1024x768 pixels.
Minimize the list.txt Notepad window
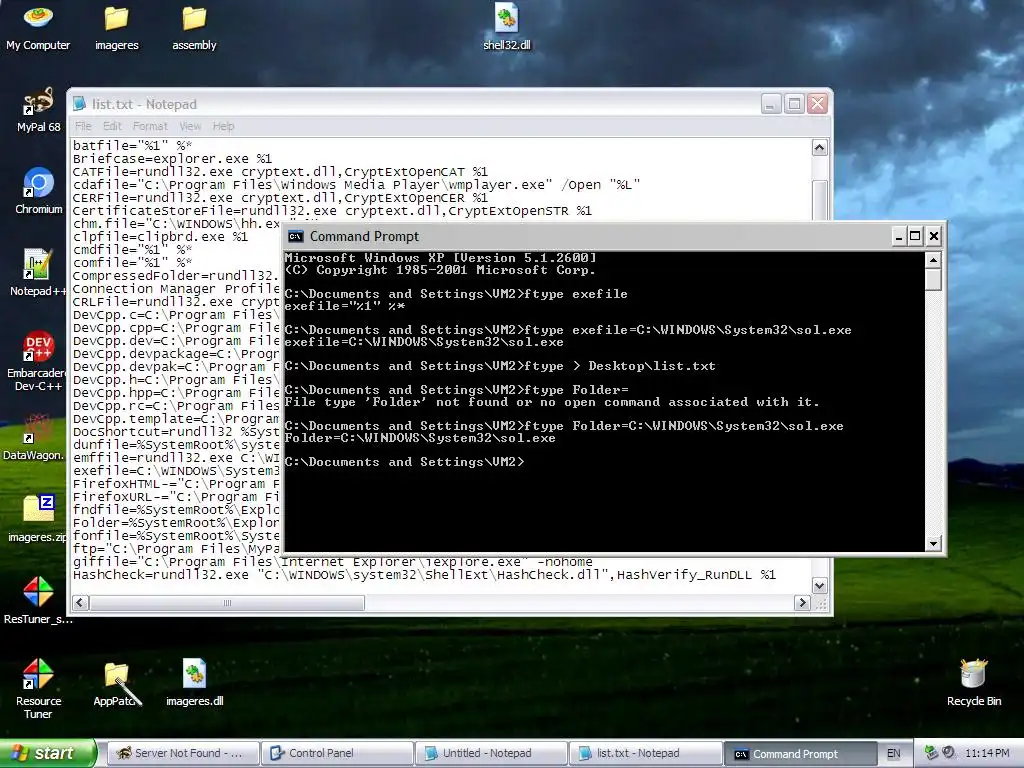pyautogui.click(x=771, y=104)
